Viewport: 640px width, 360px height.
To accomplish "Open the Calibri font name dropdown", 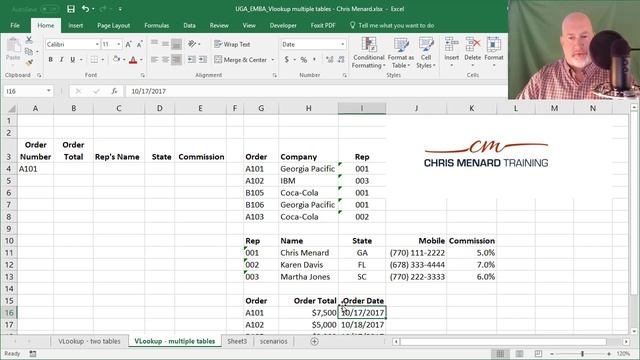I will [97, 44].
